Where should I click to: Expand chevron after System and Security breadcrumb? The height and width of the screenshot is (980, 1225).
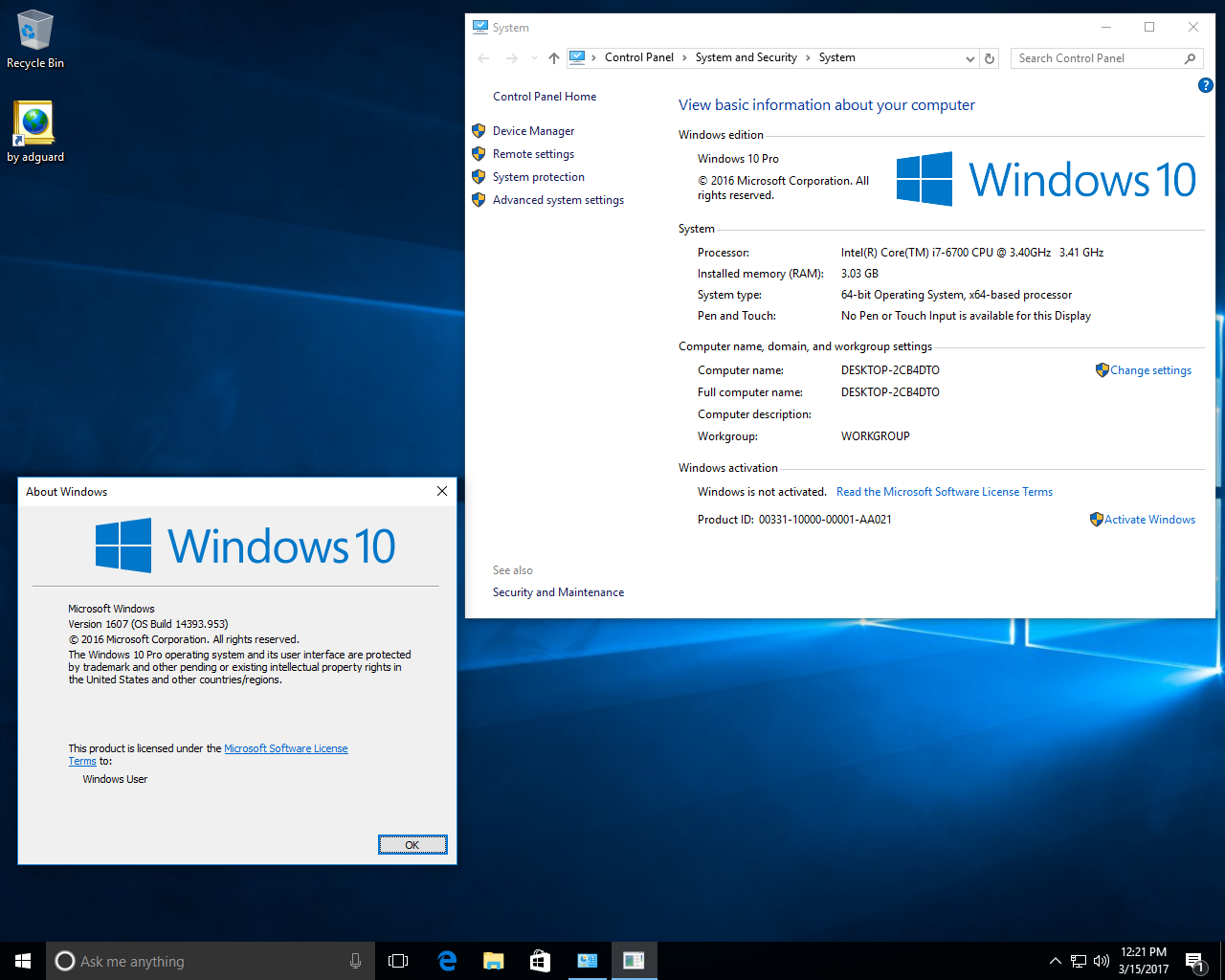[x=808, y=57]
